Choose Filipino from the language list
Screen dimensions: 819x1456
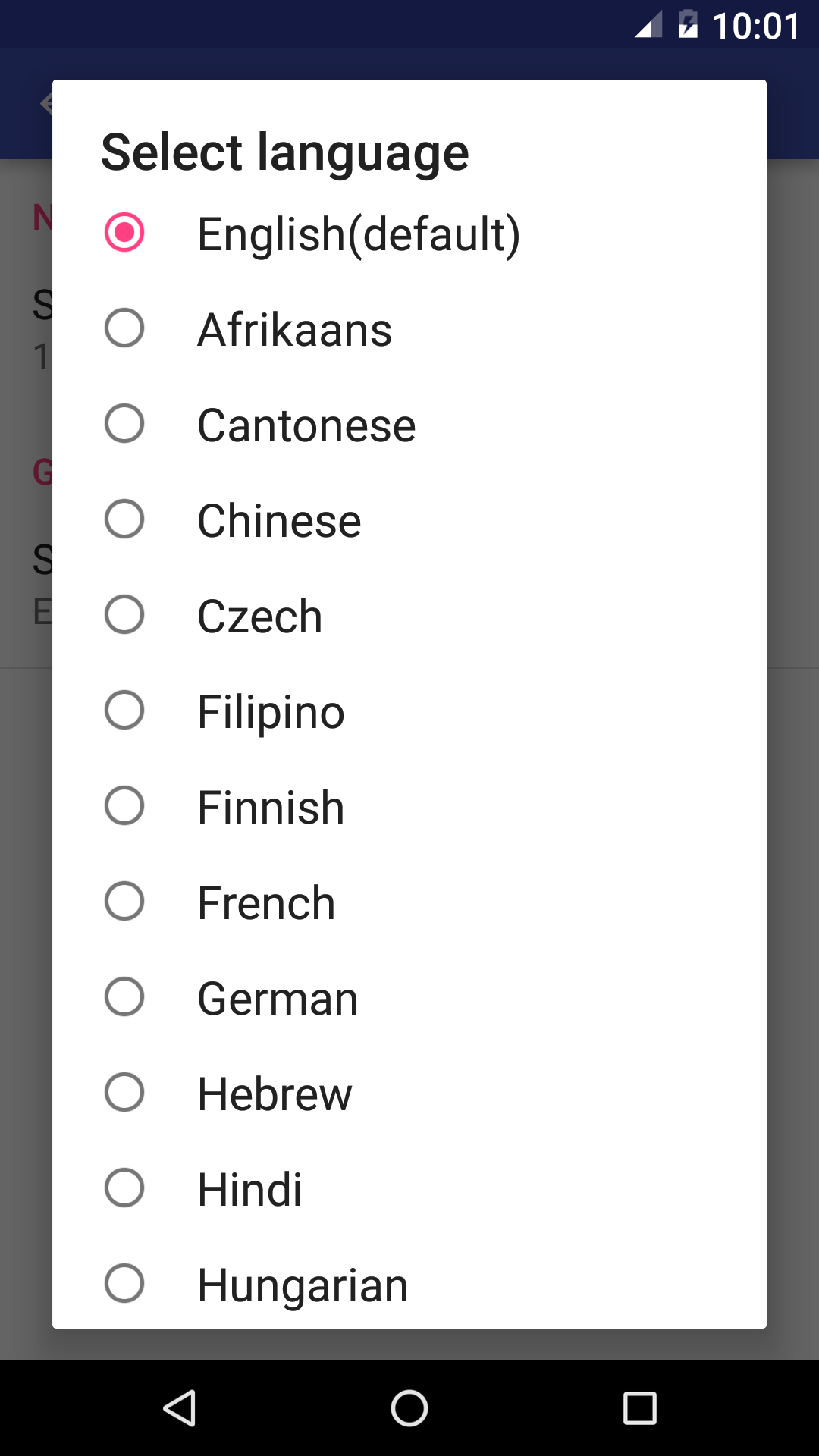click(271, 711)
